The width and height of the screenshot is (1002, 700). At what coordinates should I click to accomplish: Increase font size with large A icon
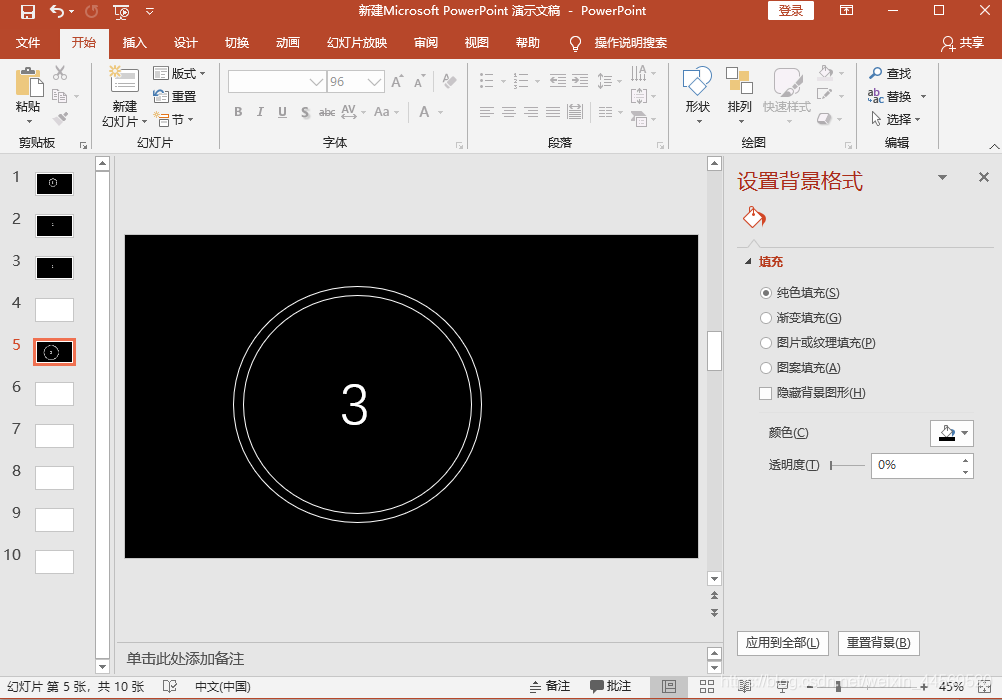[x=397, y=82]
